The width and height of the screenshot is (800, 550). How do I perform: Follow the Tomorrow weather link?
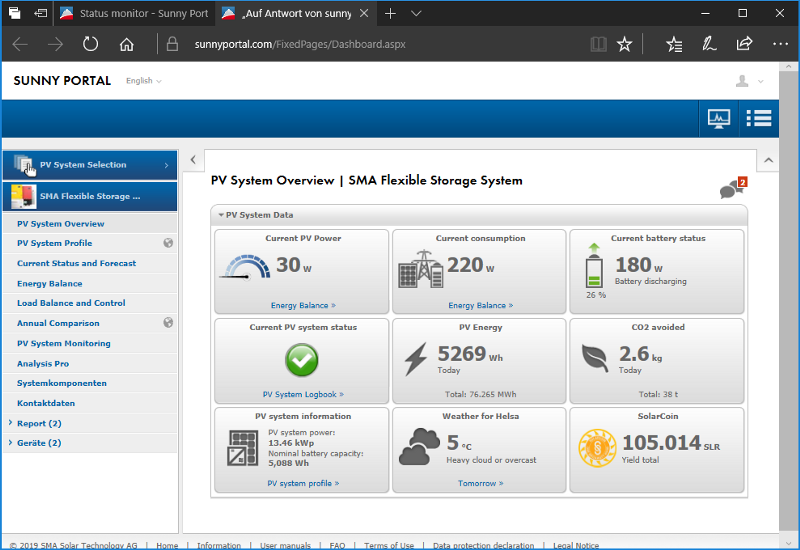(480, 483)
